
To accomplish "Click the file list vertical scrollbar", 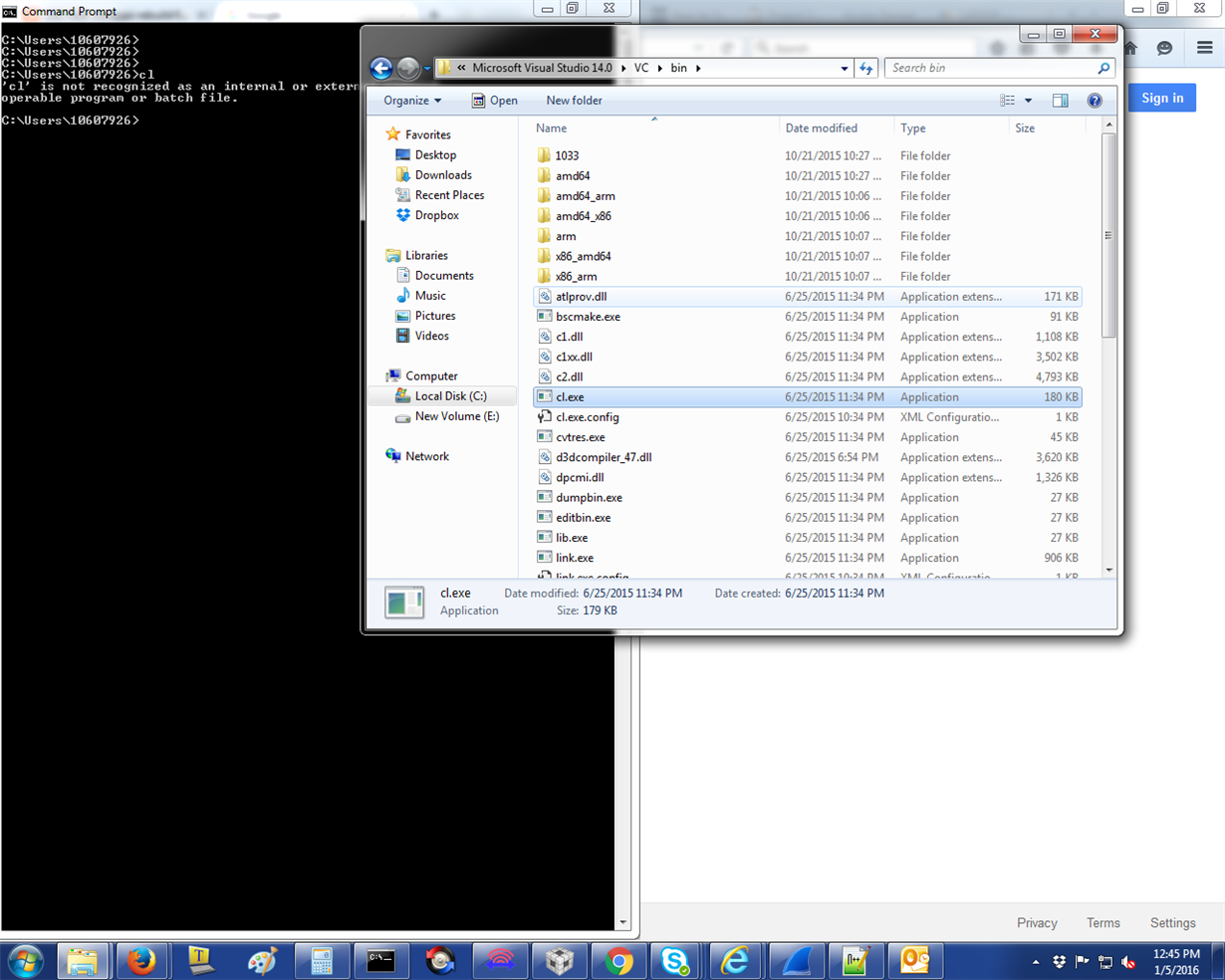I will click(x=1108, y=236).
